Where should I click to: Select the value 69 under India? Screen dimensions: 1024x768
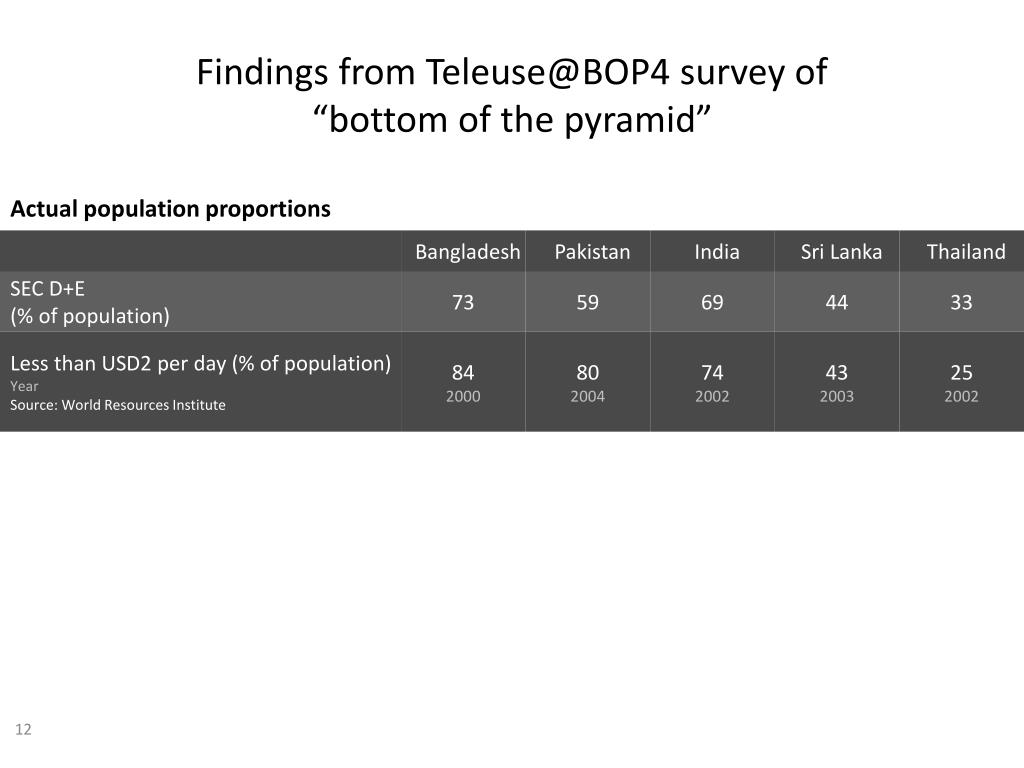pyautogui.click(x=712, y=302)
